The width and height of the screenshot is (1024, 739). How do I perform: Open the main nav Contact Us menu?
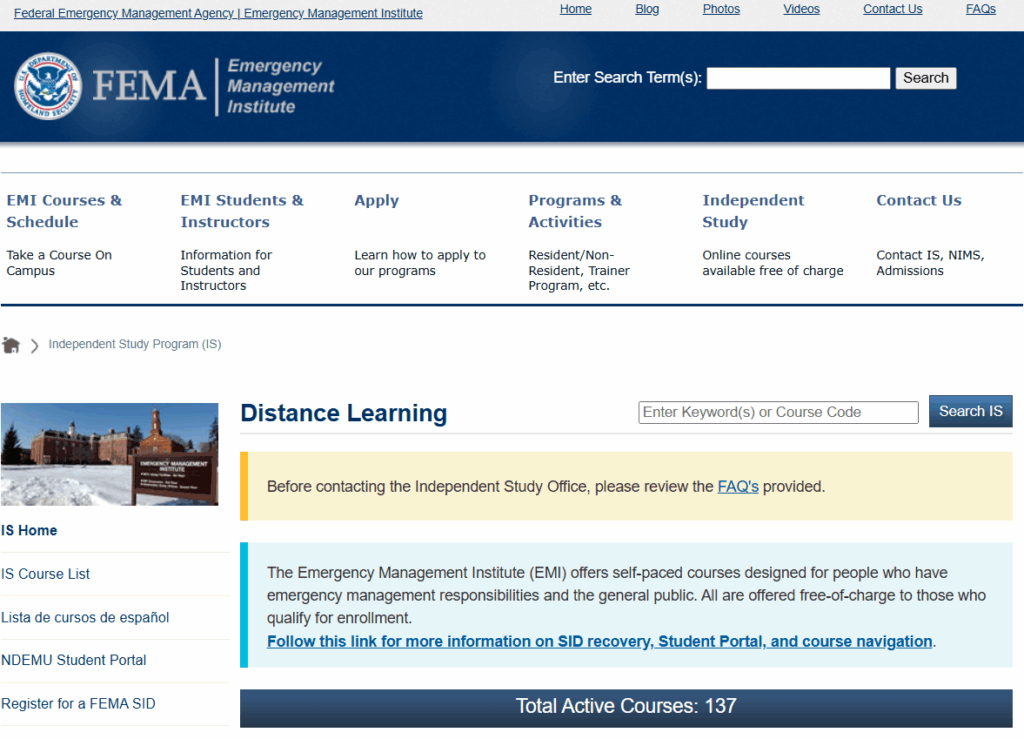(x=919, y=200)
